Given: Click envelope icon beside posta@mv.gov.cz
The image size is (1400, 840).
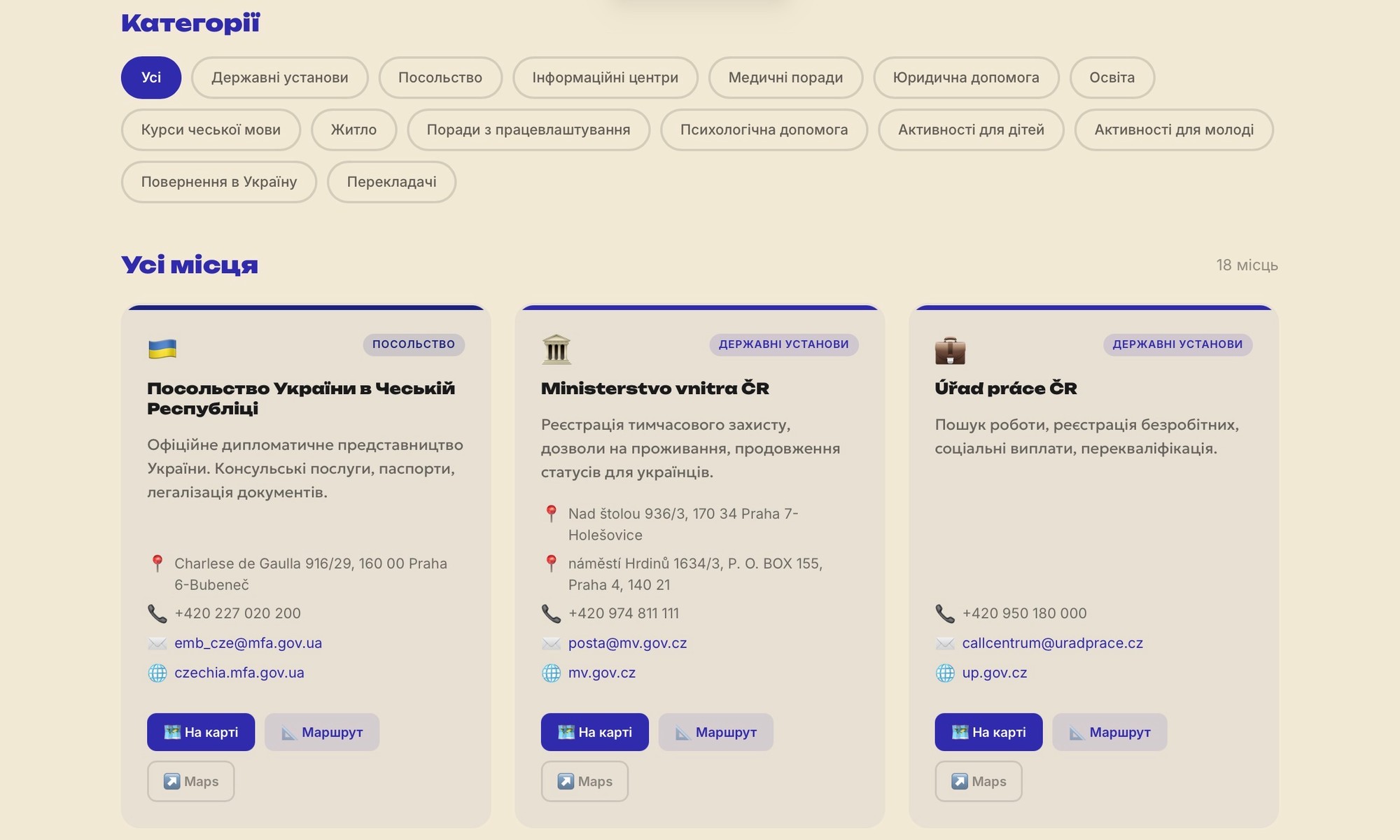Looking at the screenshot, I should (x=552, y=643).
